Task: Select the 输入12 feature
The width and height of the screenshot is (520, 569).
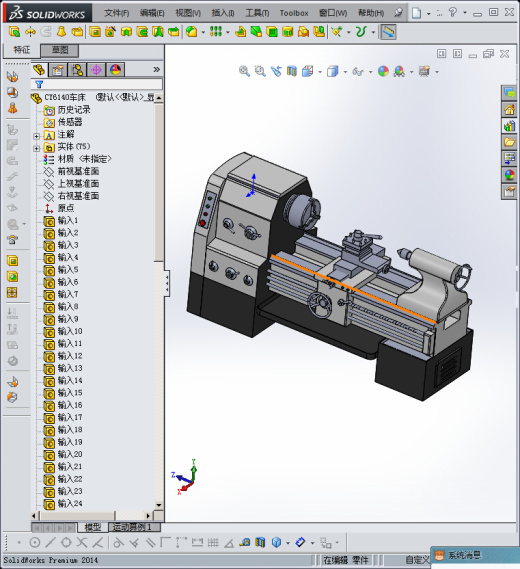Action: click(70, 356)
